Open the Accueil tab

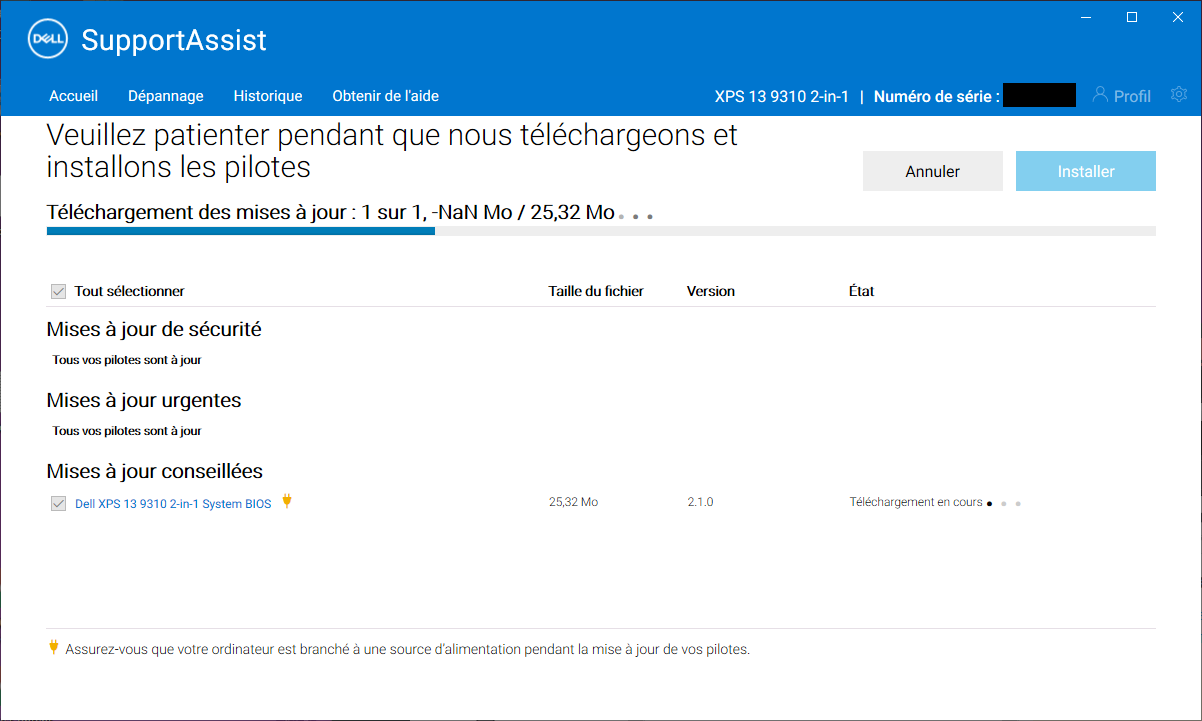click(x=74, y=96)
